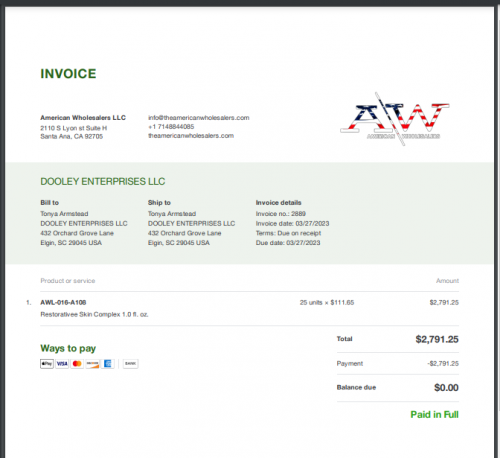Click item code AWL-016-A108
The image size is (500, 458).
(63, 302)
